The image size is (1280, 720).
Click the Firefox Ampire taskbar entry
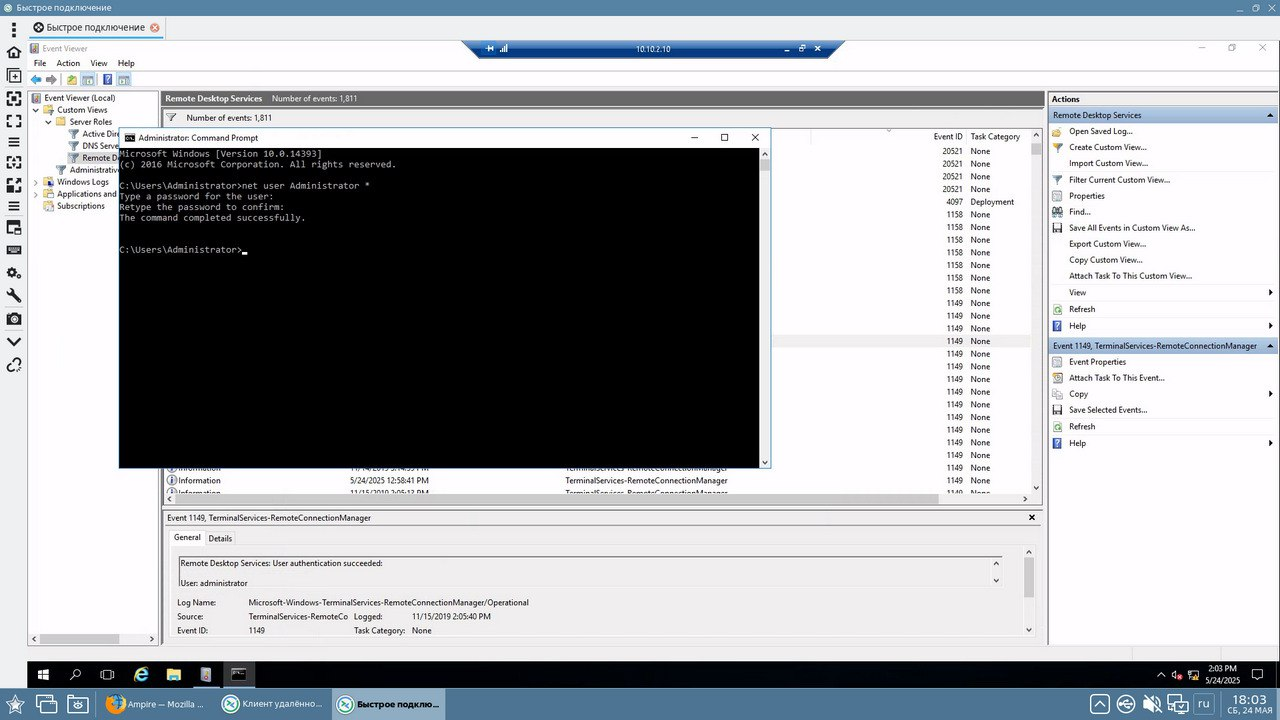coord(156,704)
